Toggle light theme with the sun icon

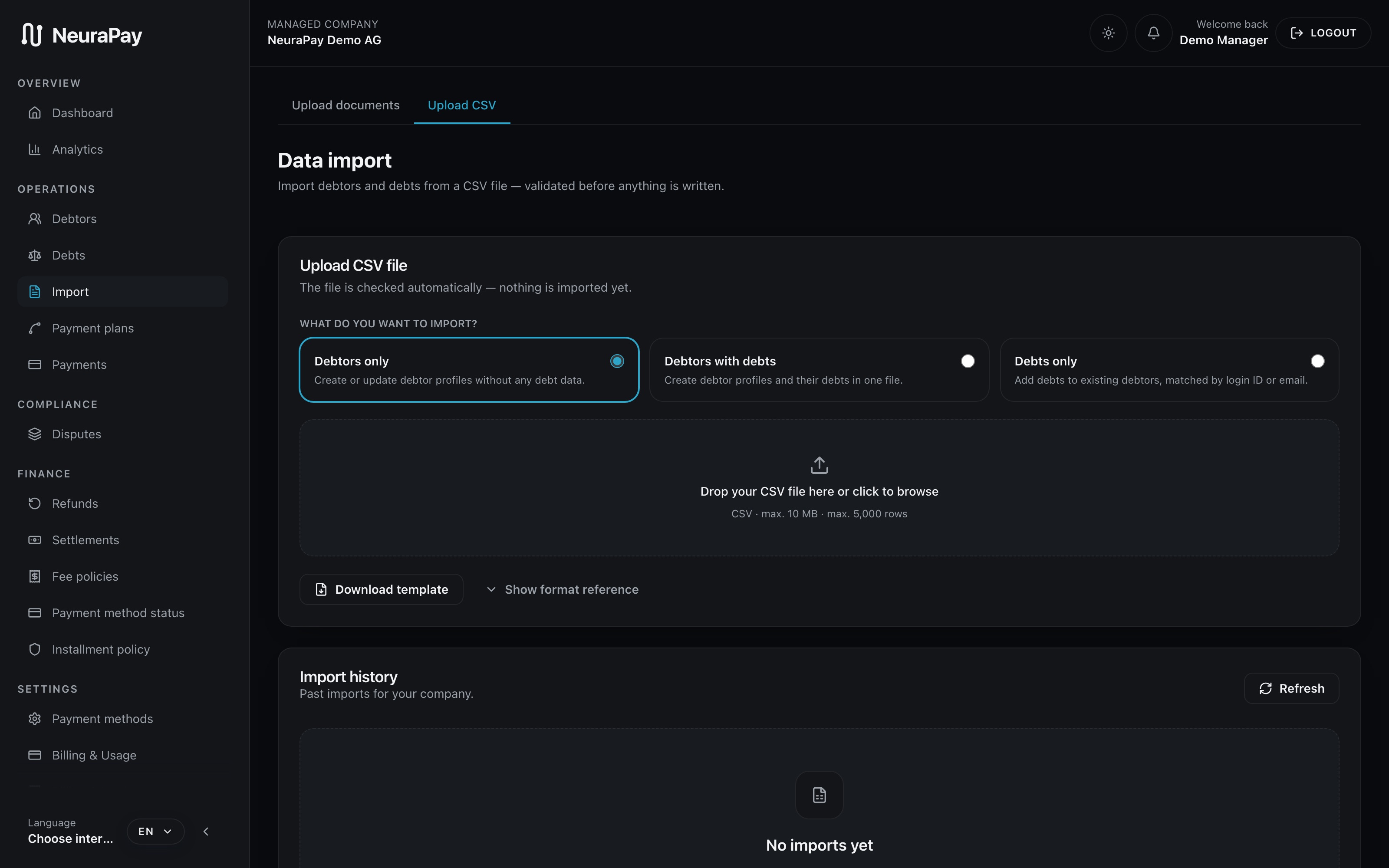point(1108,33)
